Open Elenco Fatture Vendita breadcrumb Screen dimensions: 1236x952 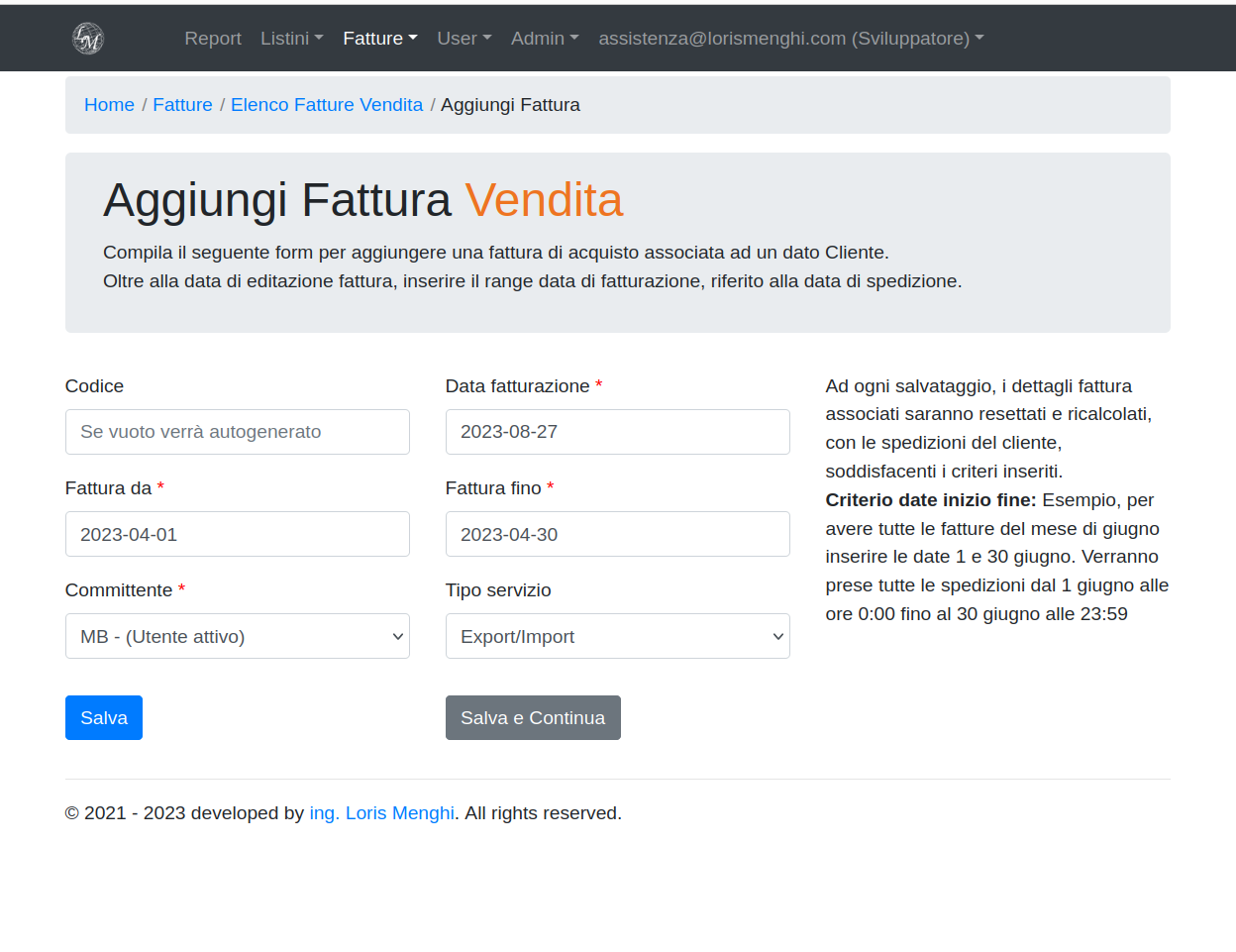[327, 105]
